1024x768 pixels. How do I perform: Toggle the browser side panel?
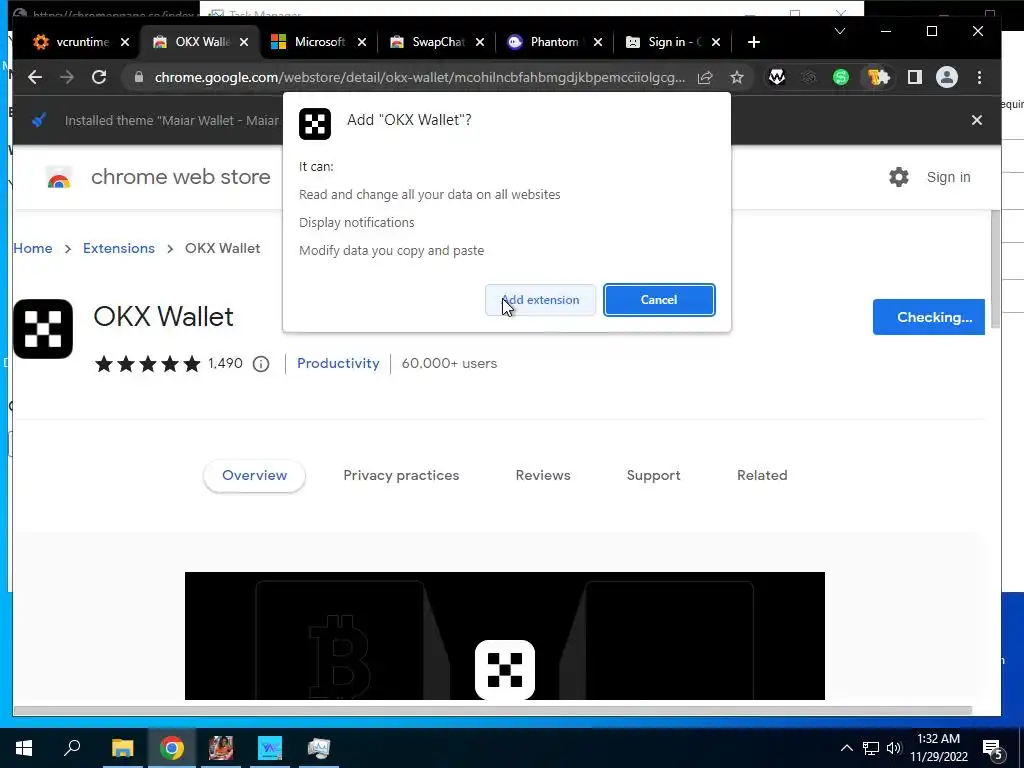[x=914, y=77]
